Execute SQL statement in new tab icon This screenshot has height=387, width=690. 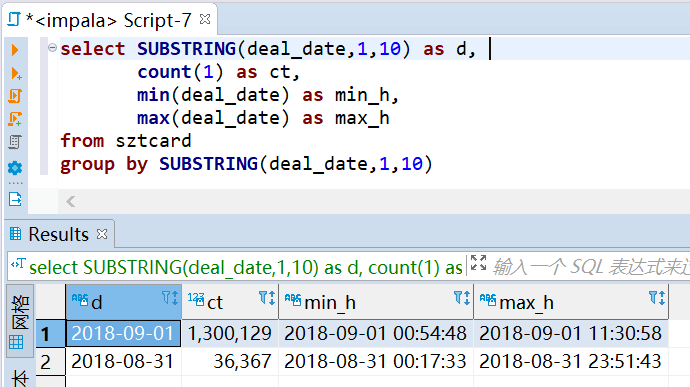pyautogui.click(x=16, y=73)
